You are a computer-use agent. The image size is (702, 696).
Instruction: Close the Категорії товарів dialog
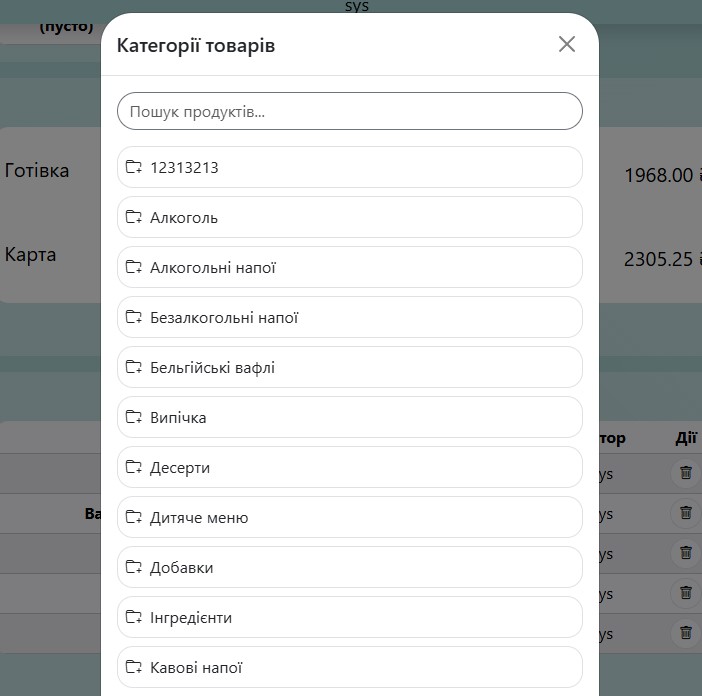567,44
